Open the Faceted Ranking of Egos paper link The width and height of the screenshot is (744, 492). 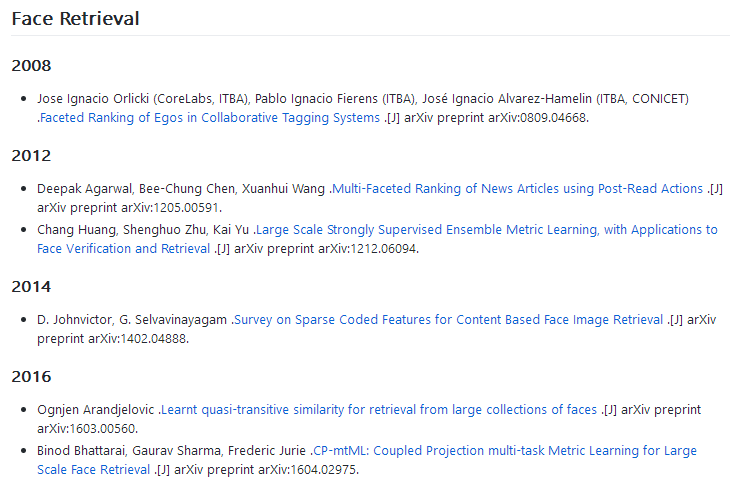tap(210, 118)
